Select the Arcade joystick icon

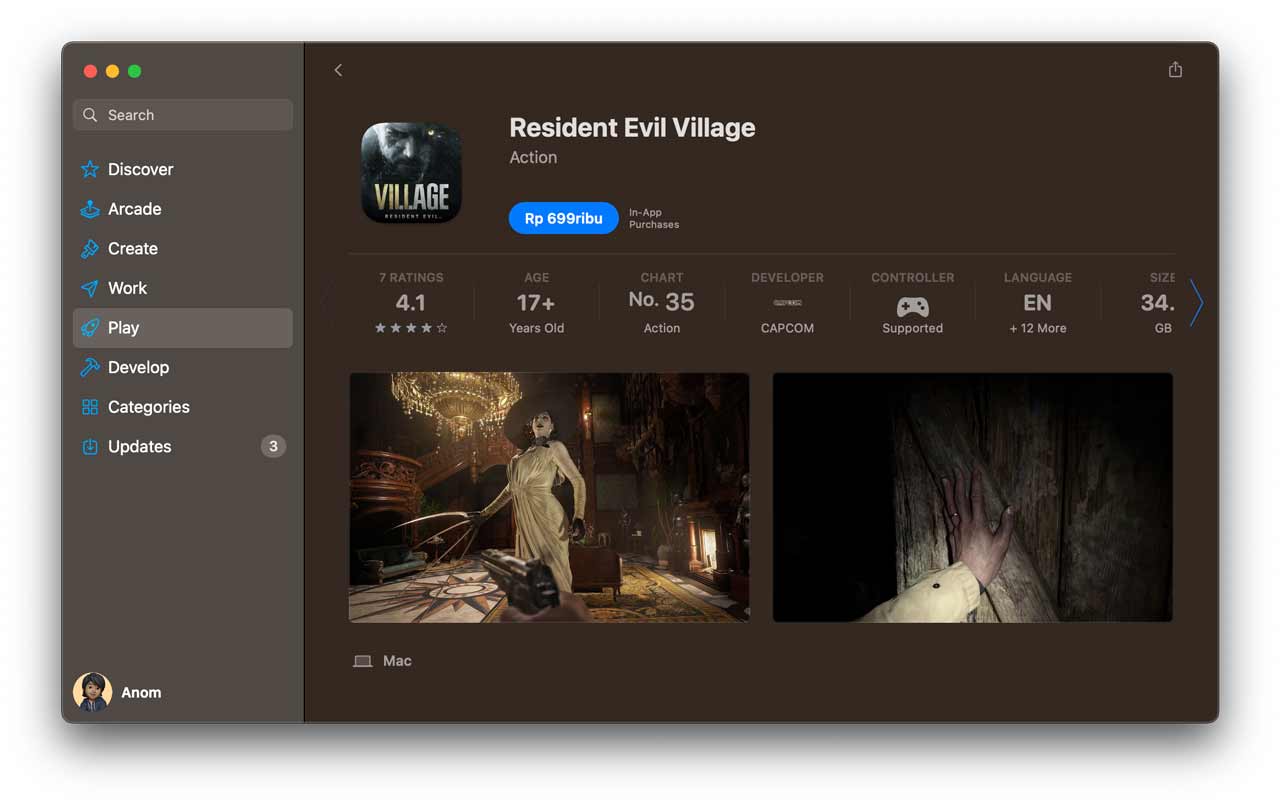tap(90, 209)
